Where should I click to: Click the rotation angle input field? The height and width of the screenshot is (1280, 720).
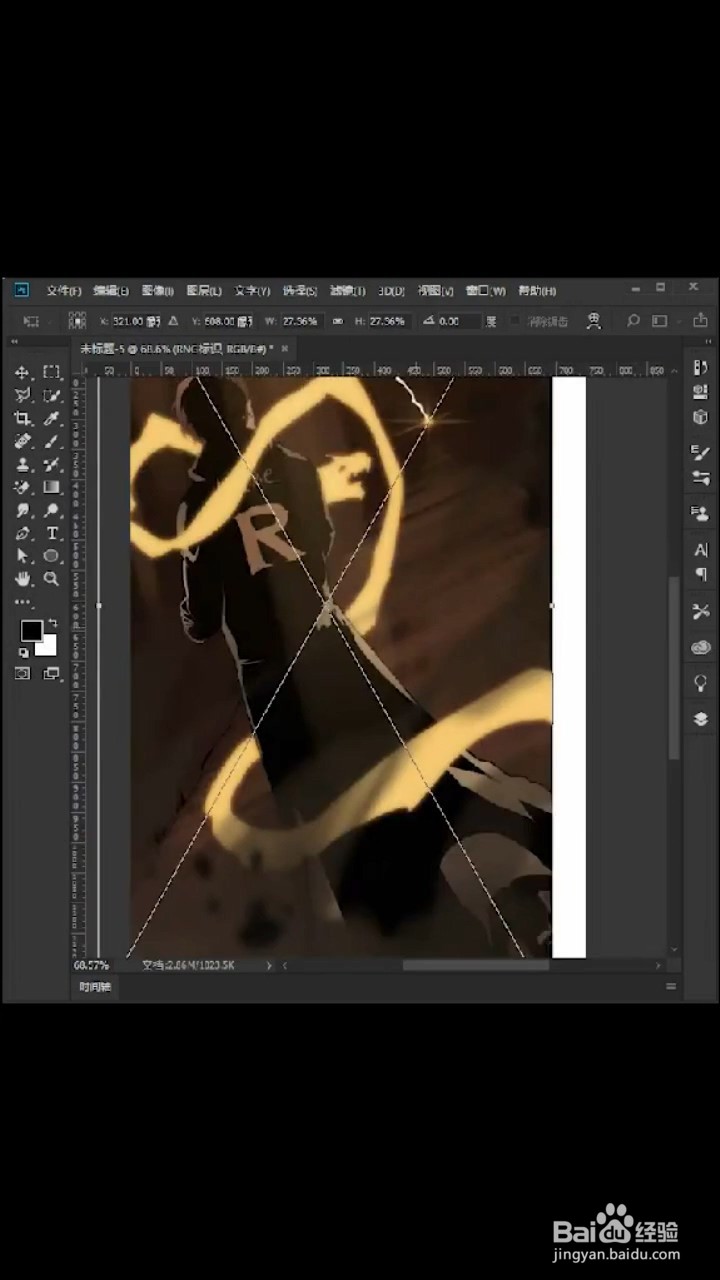point(459,321)
